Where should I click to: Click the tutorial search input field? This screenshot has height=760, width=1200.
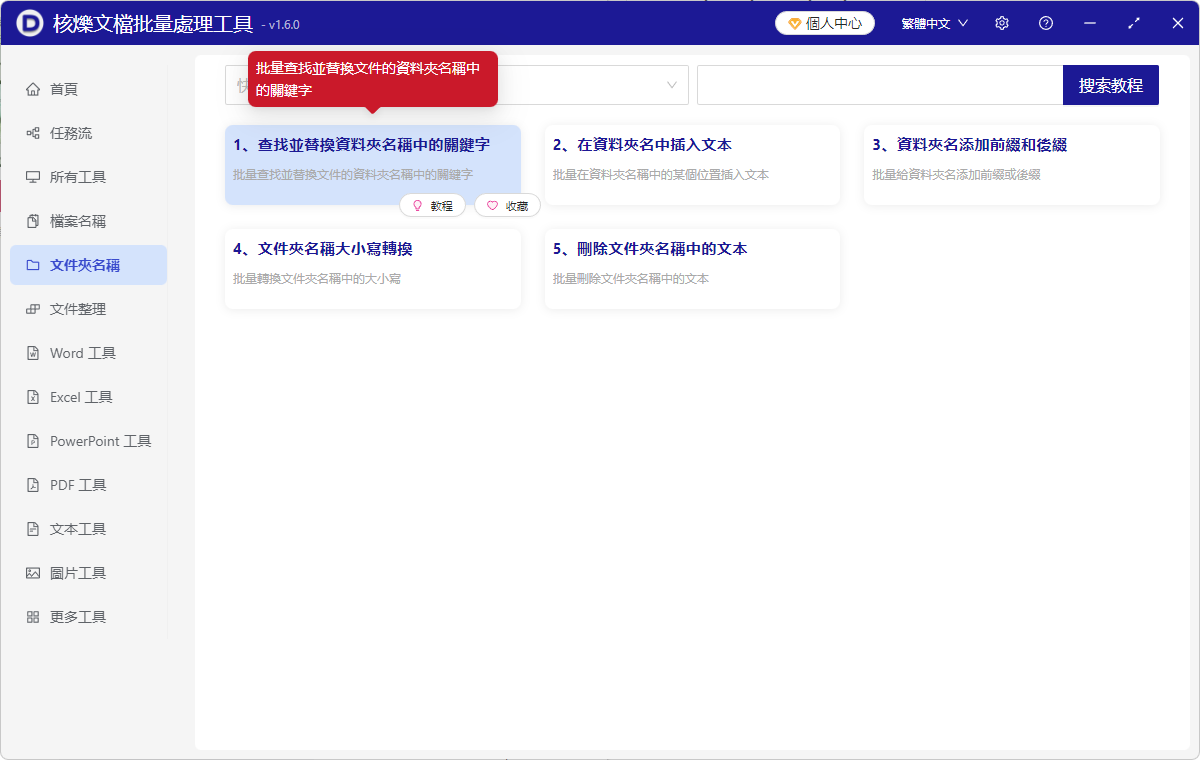tap(880, 85)
